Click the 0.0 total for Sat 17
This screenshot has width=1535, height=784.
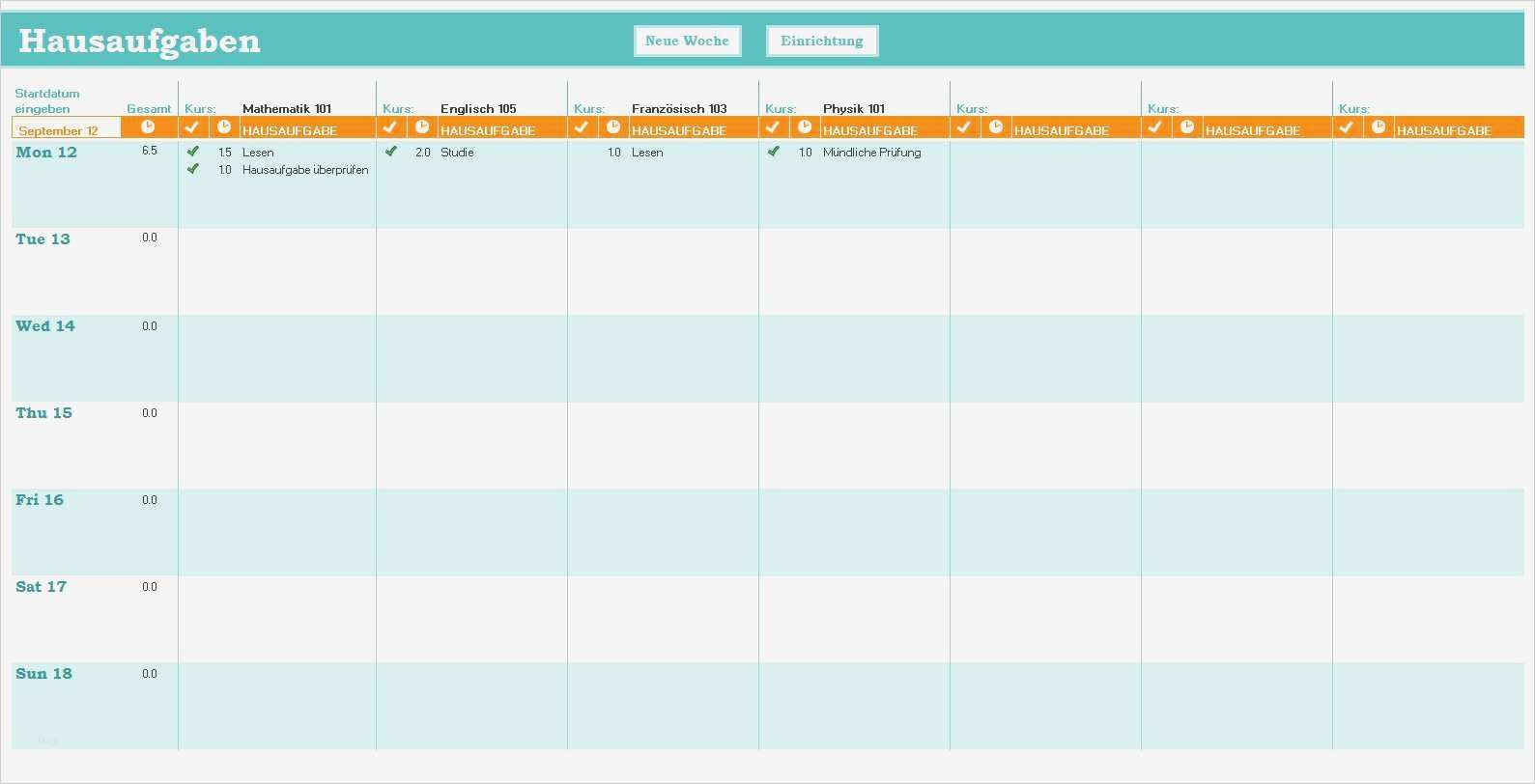(x=150, y=587)
